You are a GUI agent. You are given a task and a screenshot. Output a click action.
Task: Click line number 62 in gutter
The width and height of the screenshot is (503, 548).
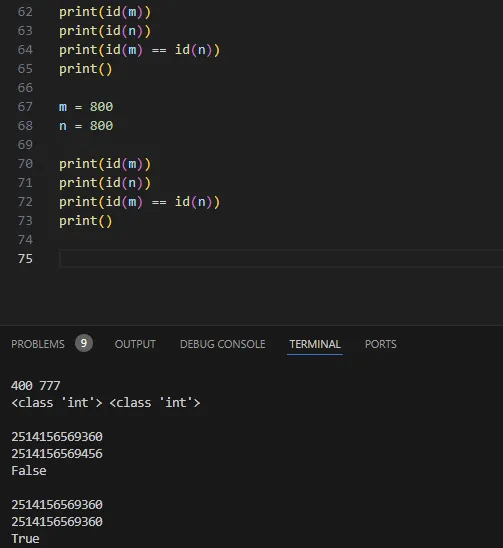(25, 12)
